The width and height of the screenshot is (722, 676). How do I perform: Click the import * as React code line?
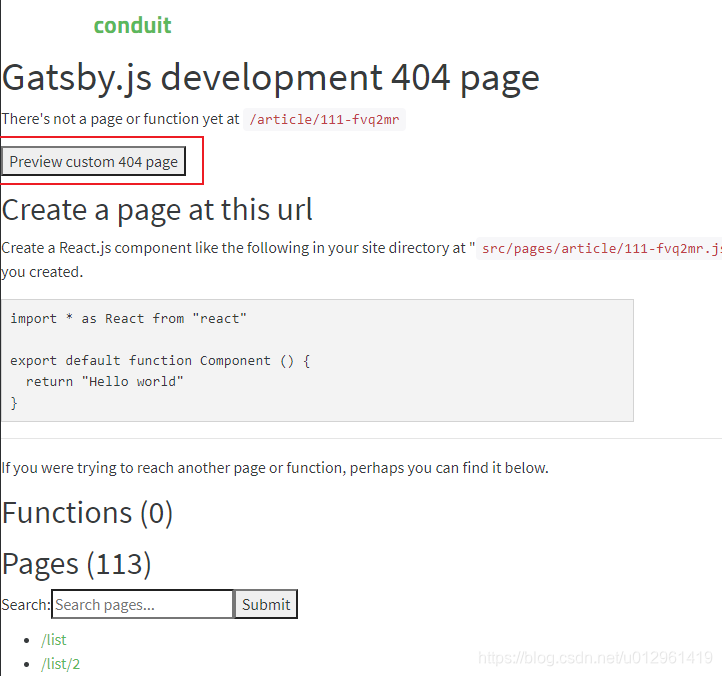(x=128, y=318)
